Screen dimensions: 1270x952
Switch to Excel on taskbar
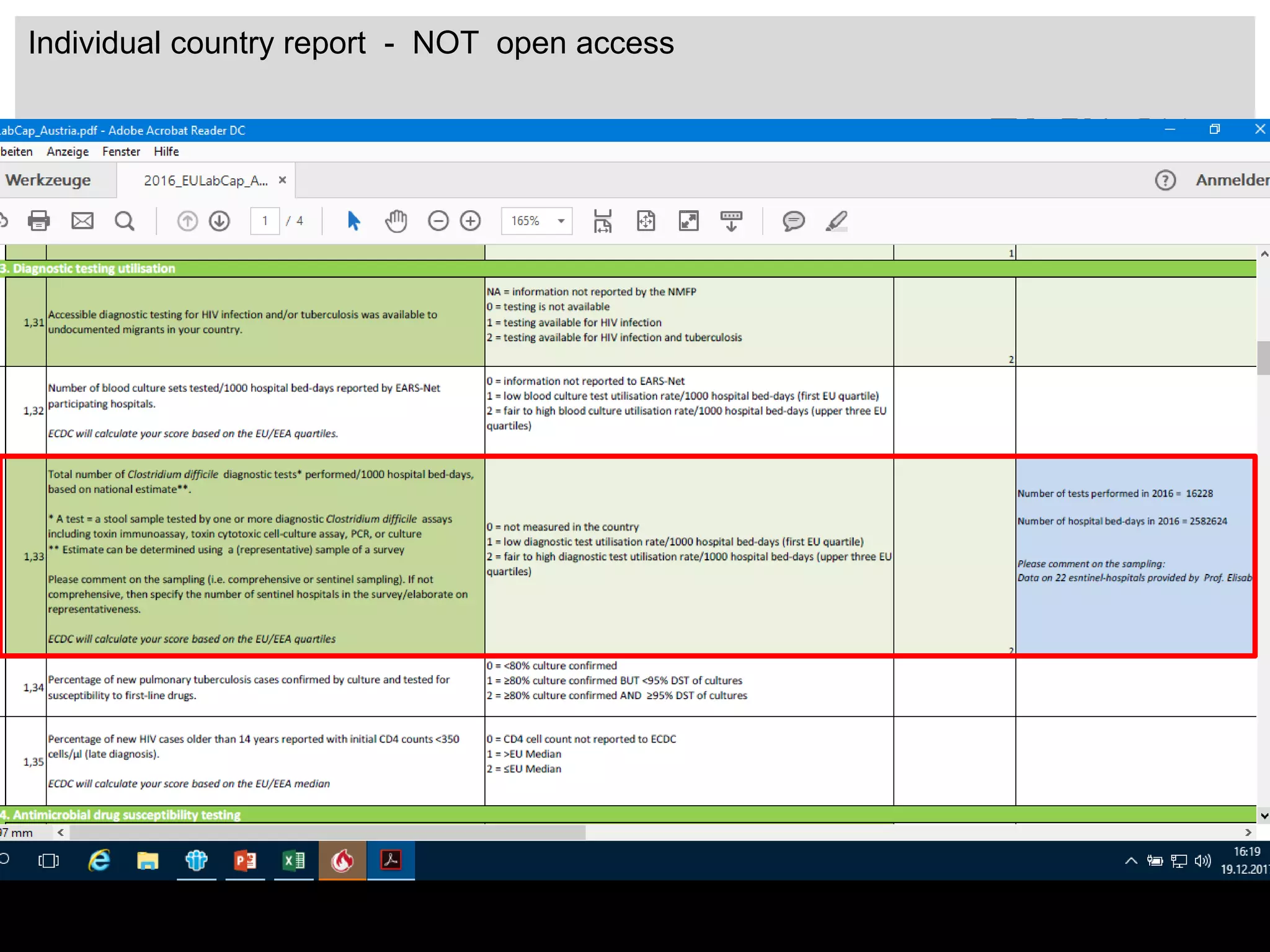click(293, 860)
